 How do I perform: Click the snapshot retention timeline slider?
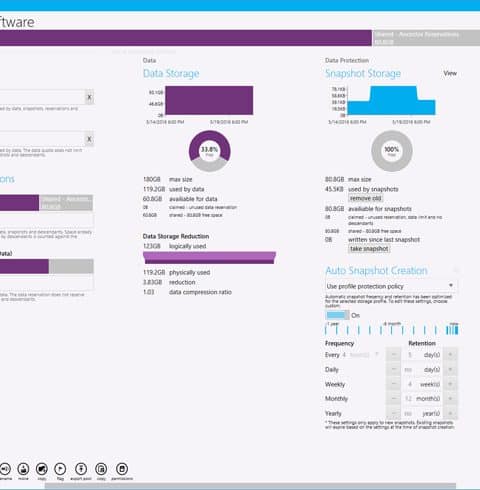[x=391, y=330]
